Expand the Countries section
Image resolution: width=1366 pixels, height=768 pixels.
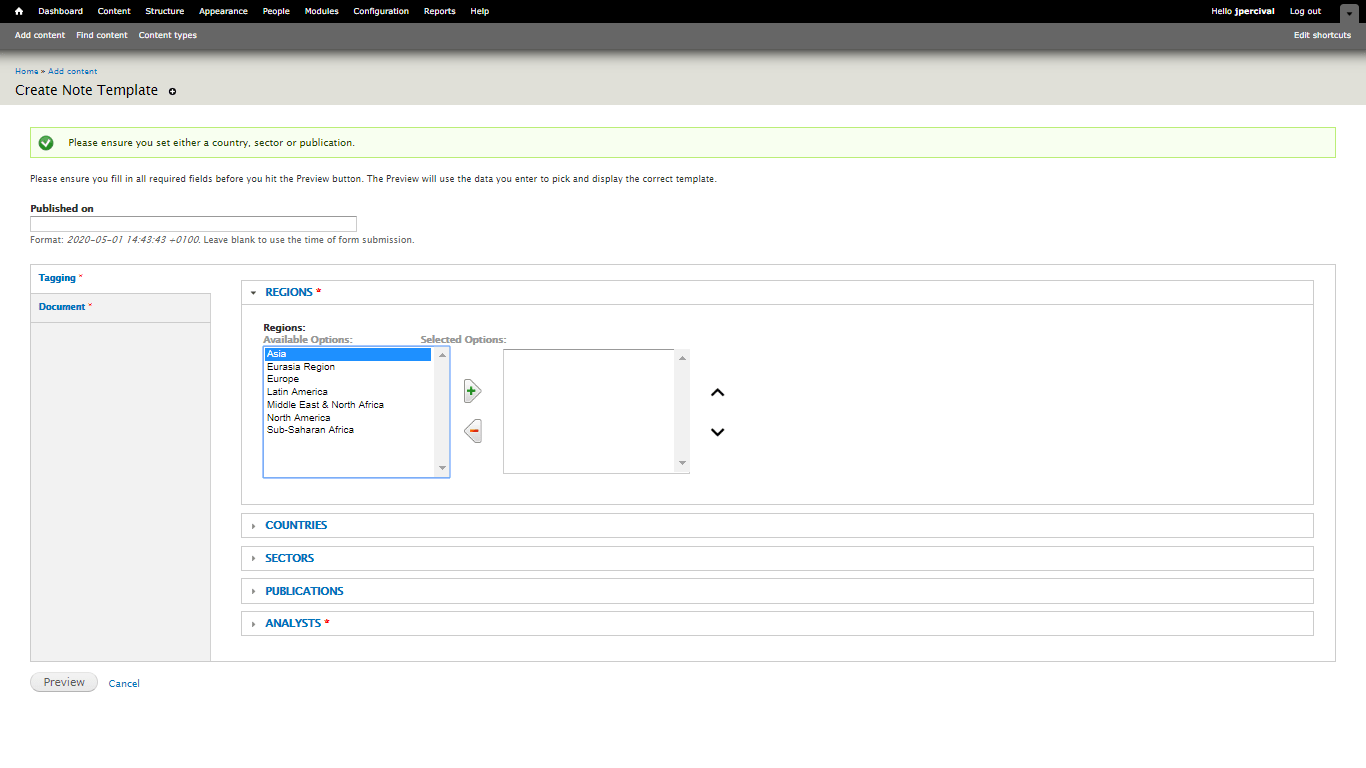click(x=295, y=525)
